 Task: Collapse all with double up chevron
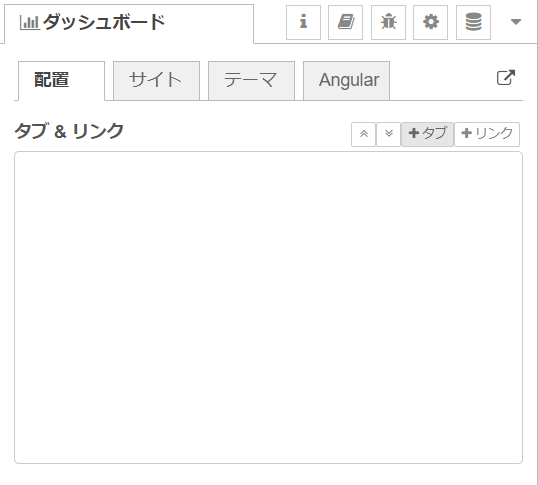click(363, 134)
